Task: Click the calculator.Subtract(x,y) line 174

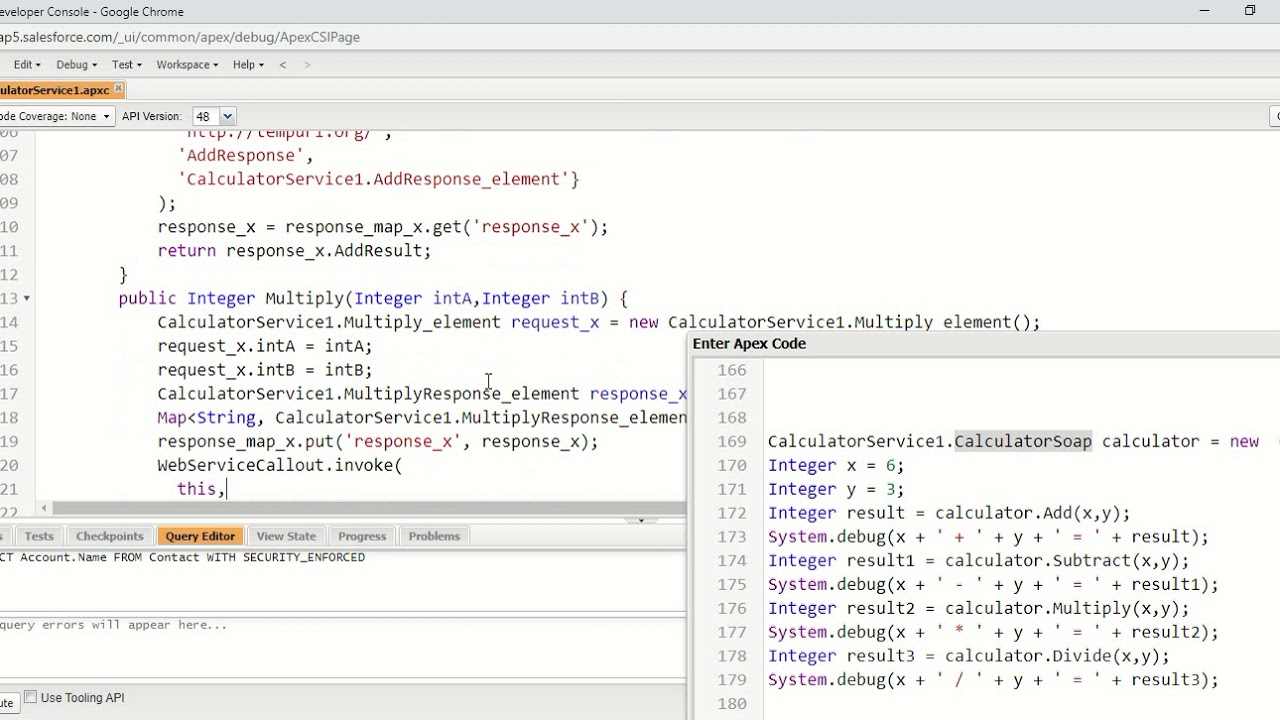Action: point(979,561)
